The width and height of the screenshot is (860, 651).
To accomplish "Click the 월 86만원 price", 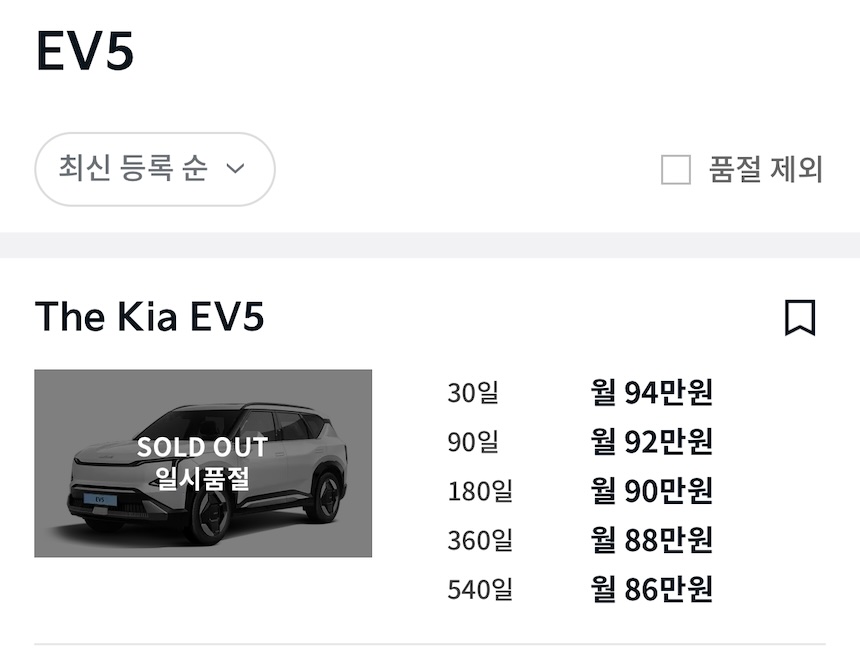I will point(651,589).
